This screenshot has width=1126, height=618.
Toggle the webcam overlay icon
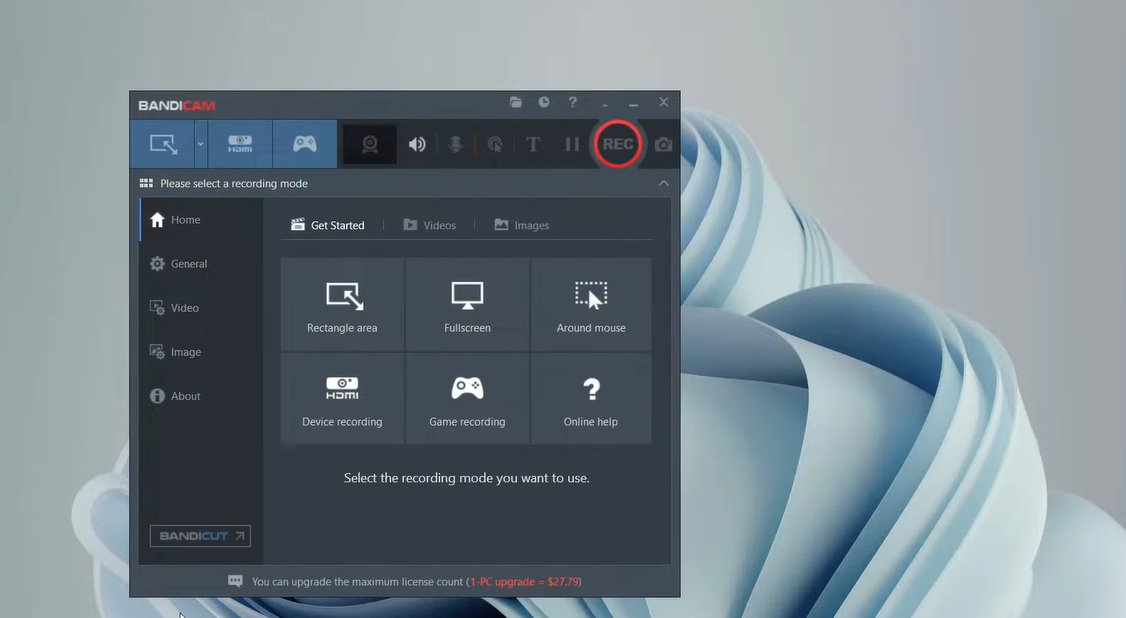click(370, 144)
